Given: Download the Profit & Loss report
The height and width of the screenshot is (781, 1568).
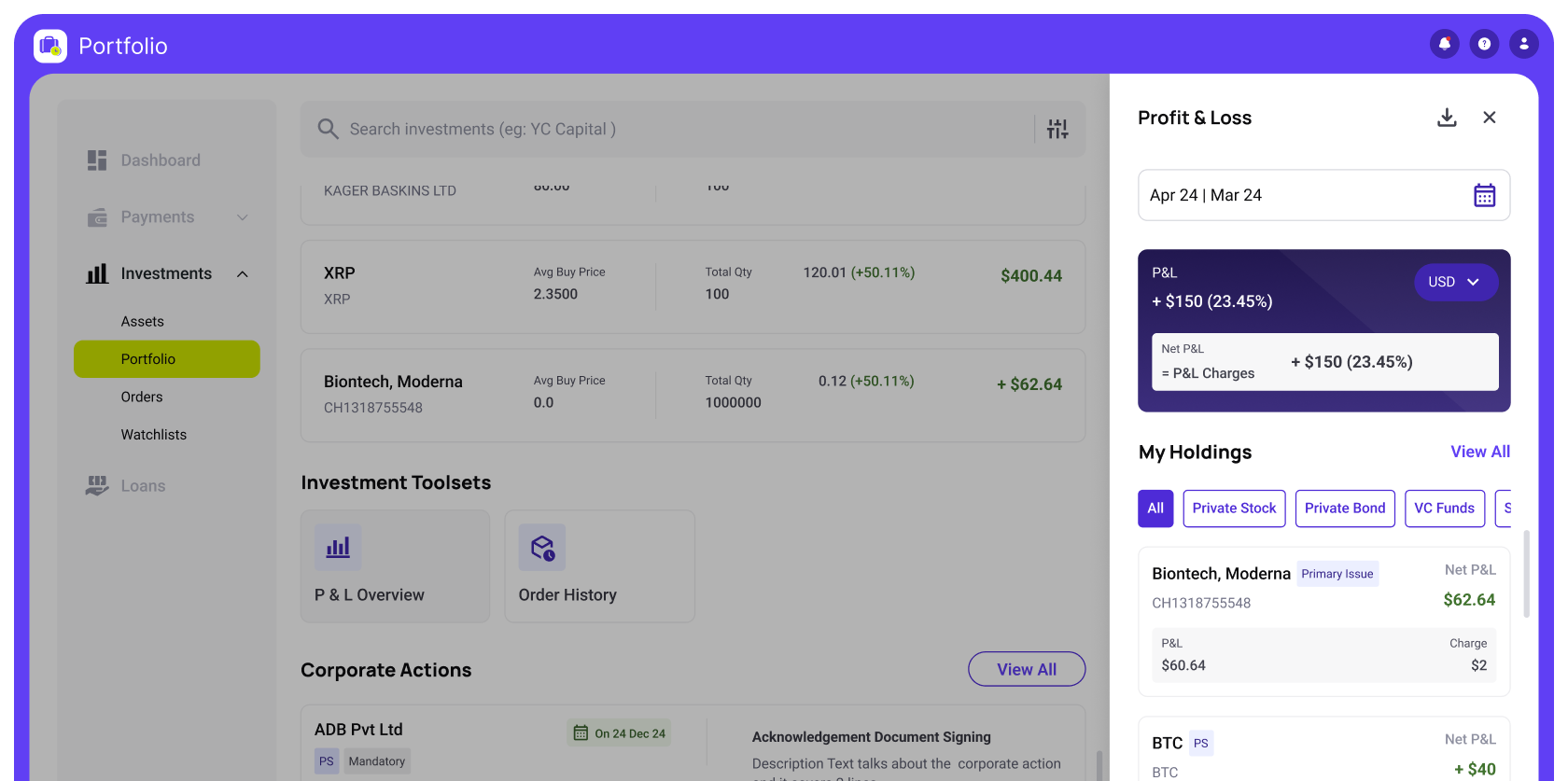Looking at the screenshot, I should pyautogui.click(x=1447, y=118).
